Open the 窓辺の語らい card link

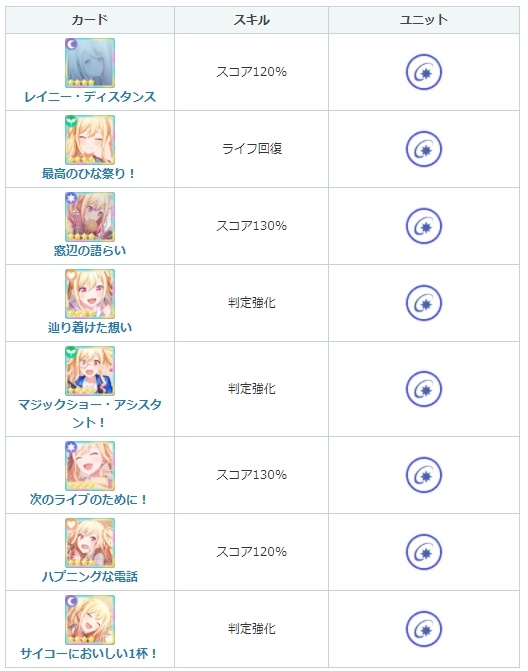[x=90, y=250]
